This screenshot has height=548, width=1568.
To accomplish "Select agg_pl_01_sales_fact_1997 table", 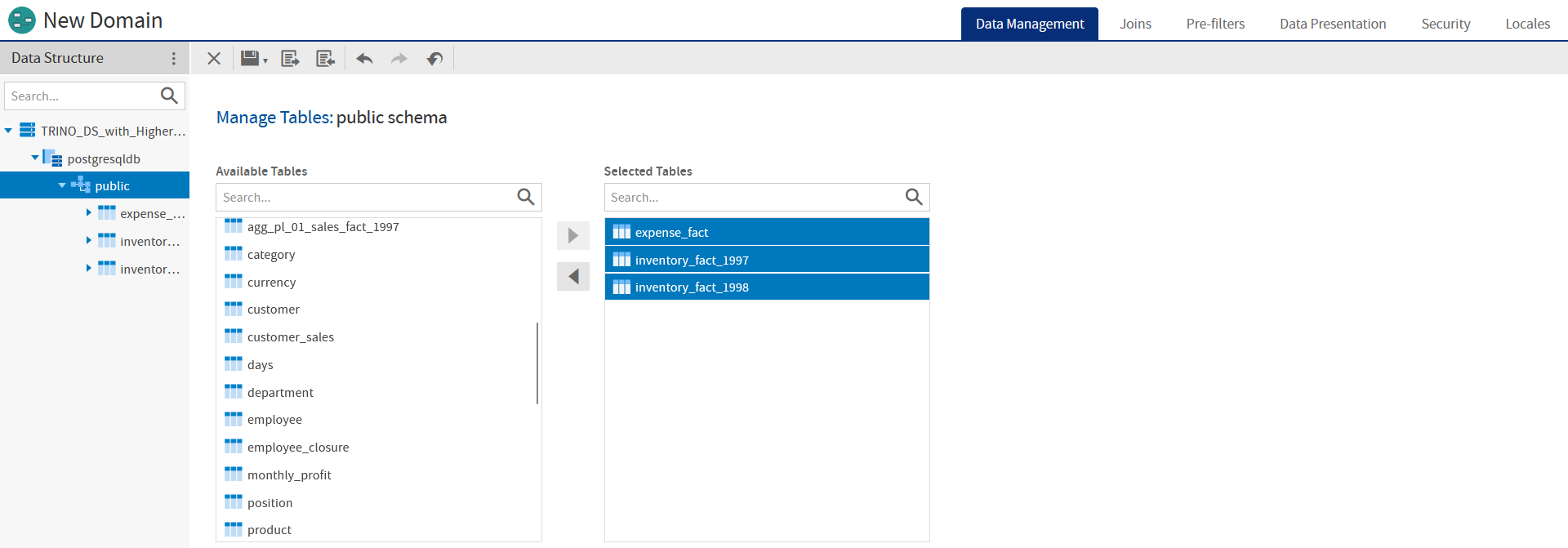I will click(379, 226).
